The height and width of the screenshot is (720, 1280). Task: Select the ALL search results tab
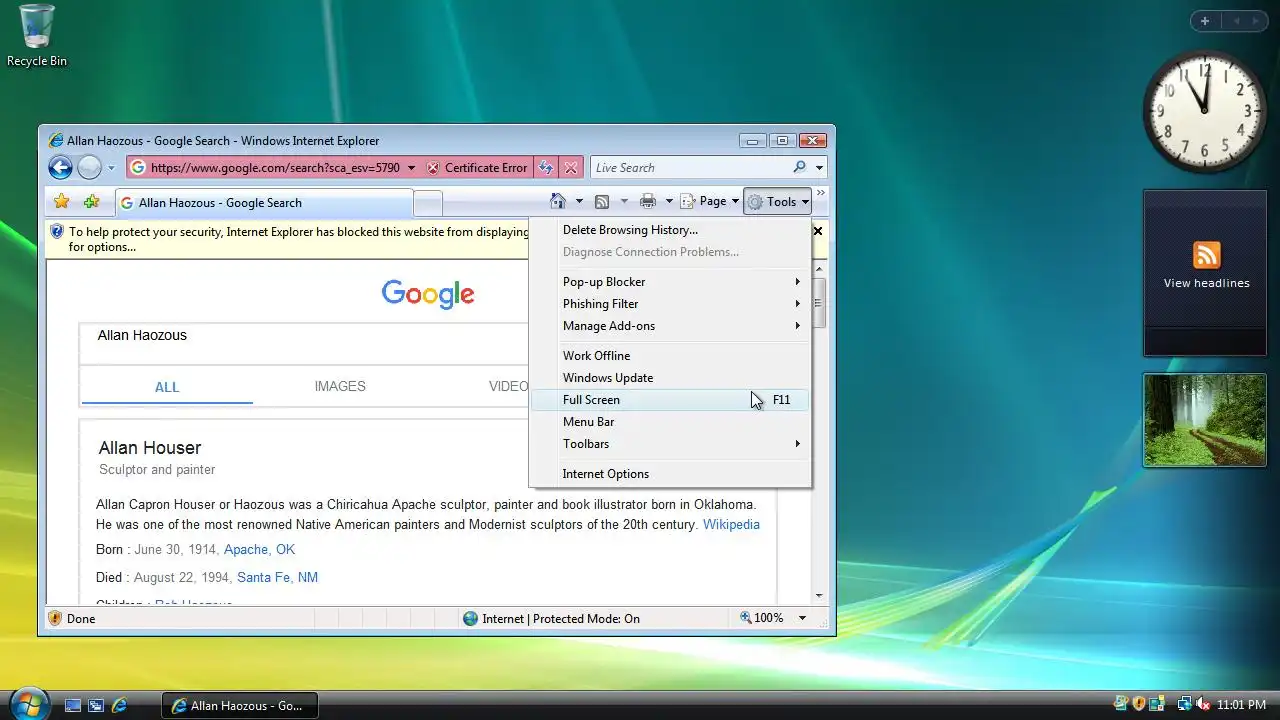point(167,387)
